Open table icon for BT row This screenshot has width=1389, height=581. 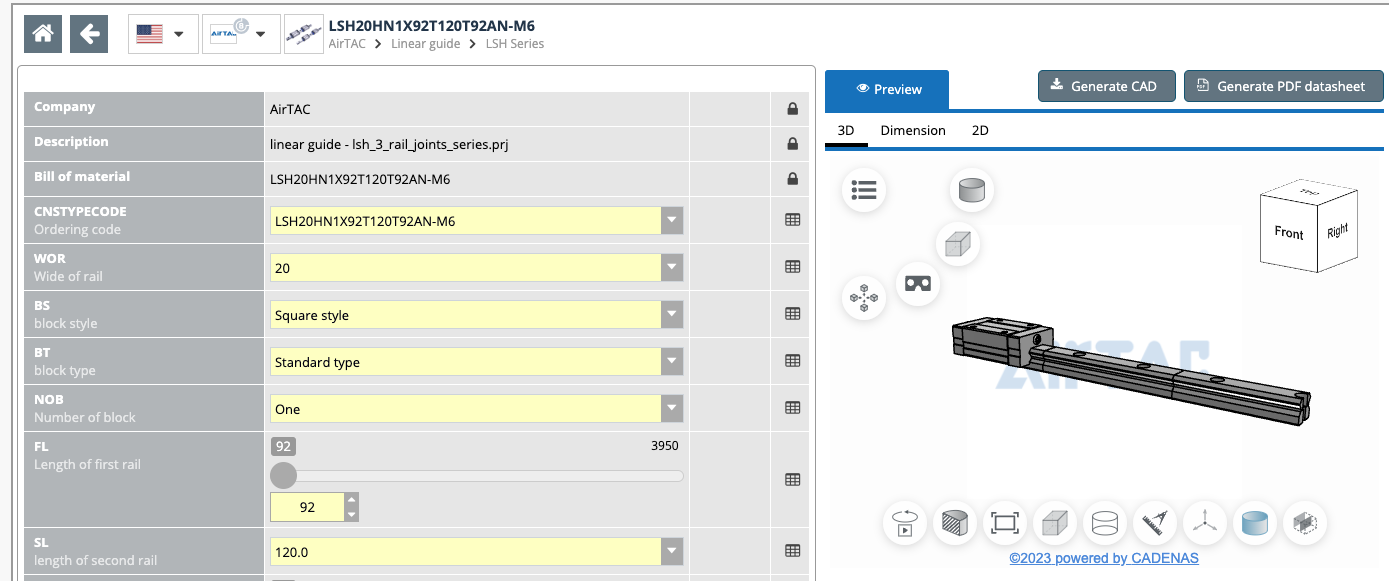tap(792, 361)
